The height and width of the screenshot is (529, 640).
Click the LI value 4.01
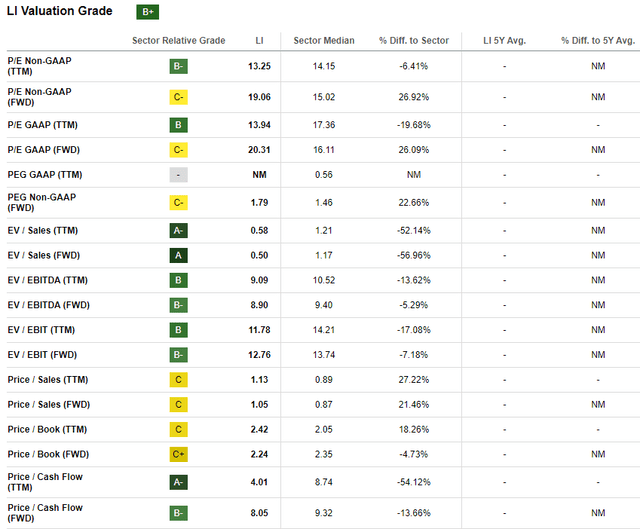tap(259, 482)
